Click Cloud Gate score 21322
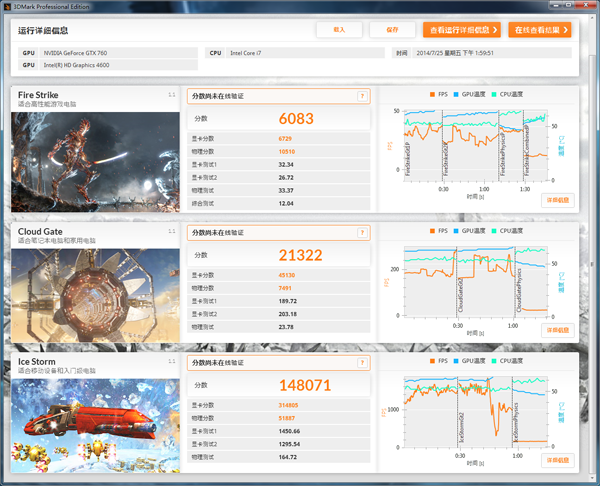This screenshot has height=486, width=600. [x=300, y=255]
